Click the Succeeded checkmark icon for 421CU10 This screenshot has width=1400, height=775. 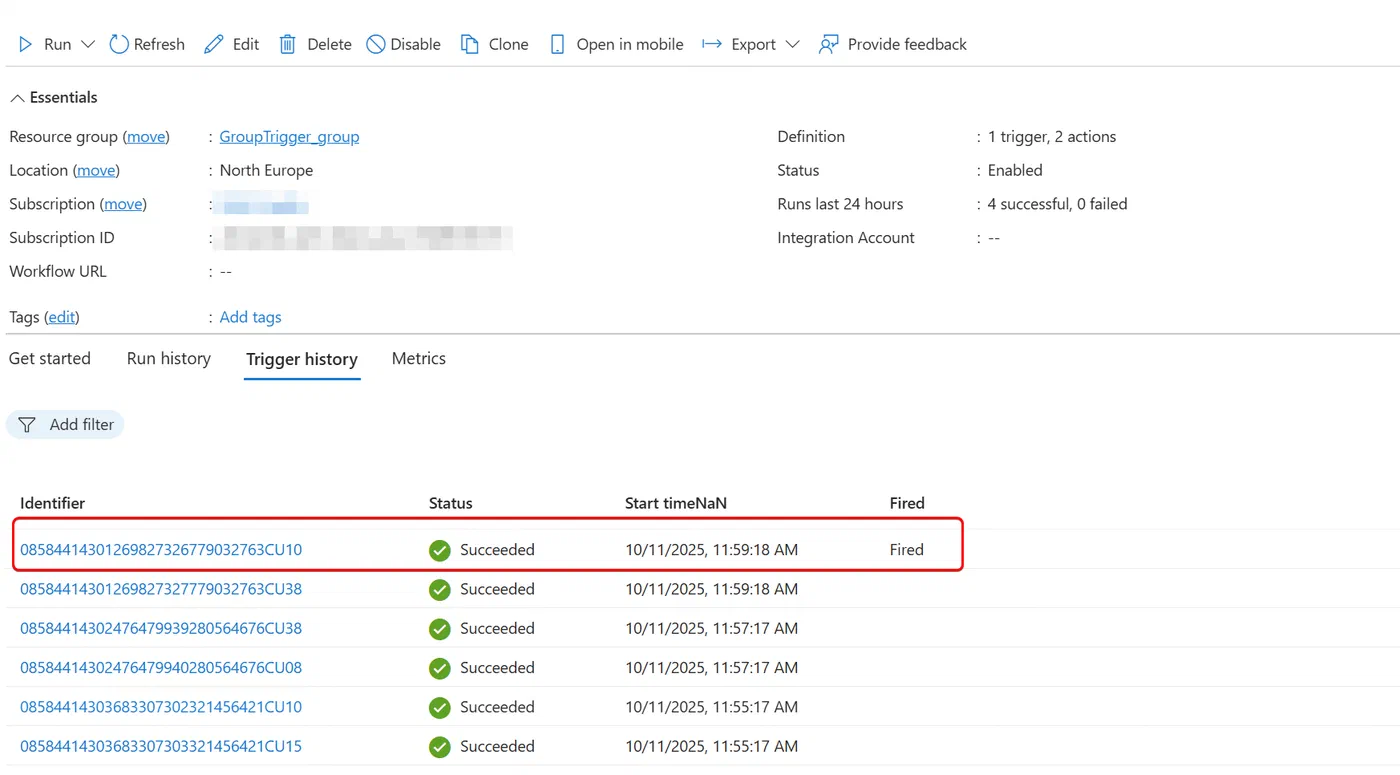440,708
